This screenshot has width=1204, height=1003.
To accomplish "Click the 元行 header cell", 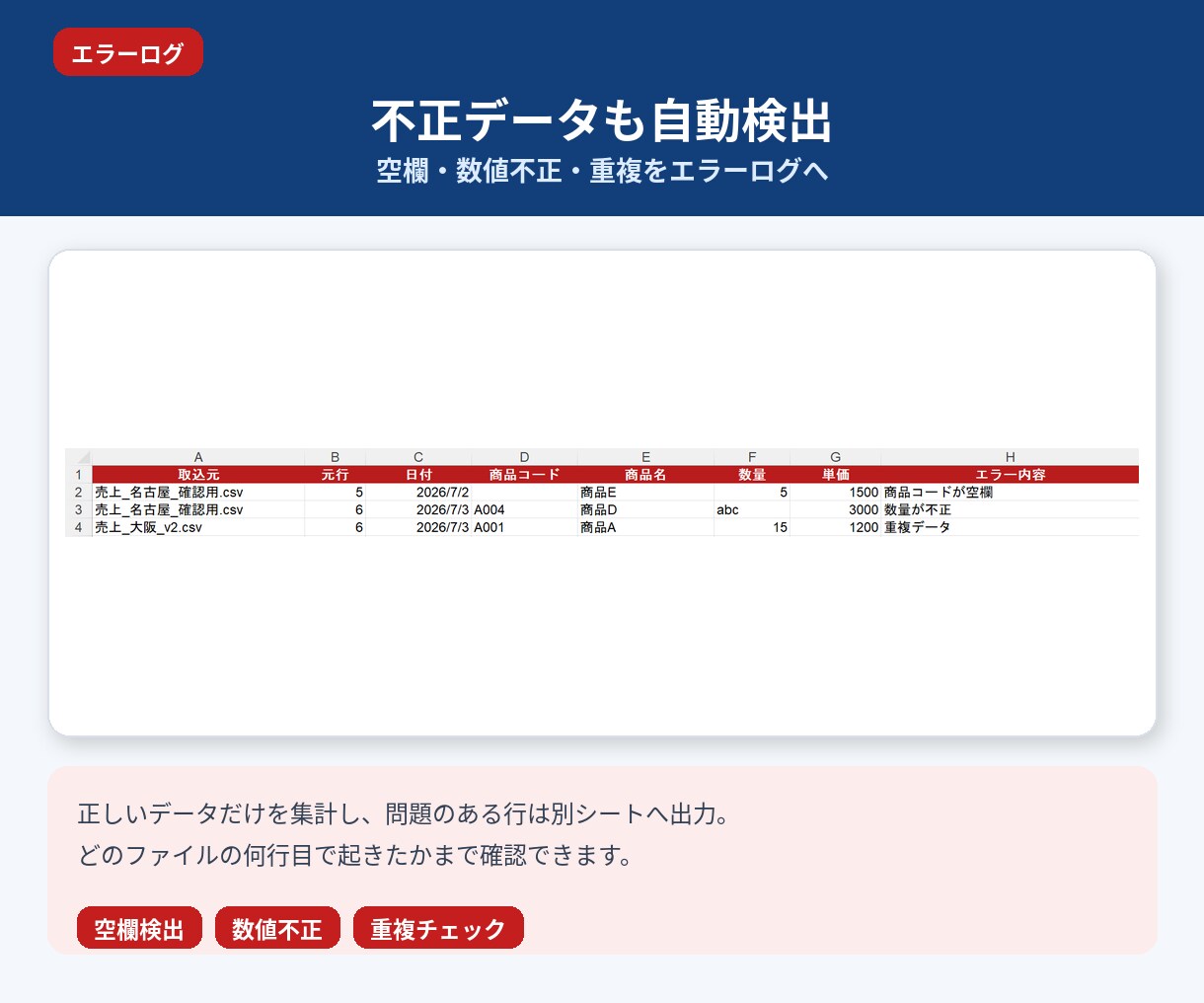I will (335, 474).
